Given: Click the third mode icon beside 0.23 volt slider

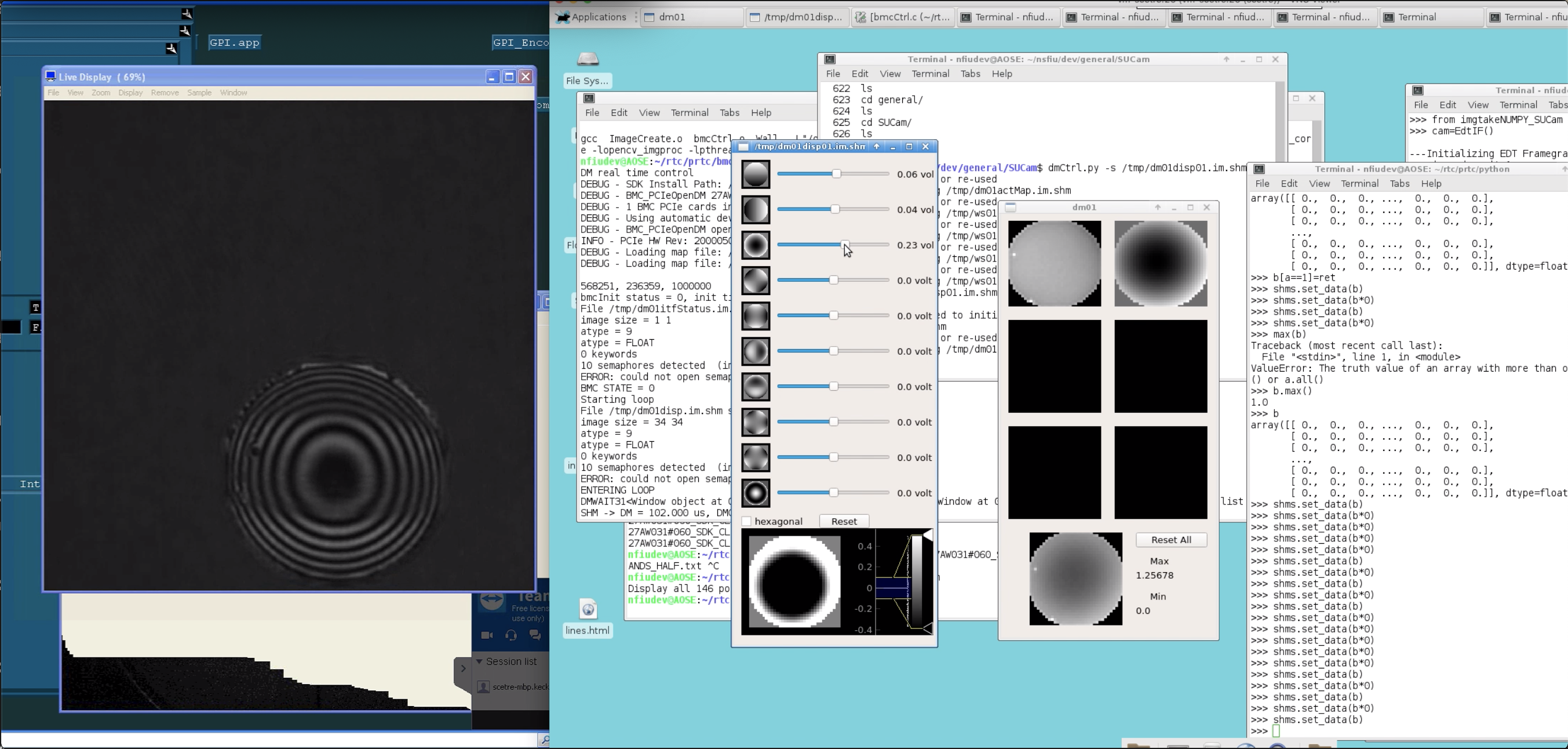Looking at the screenshot, I should 756,245.
